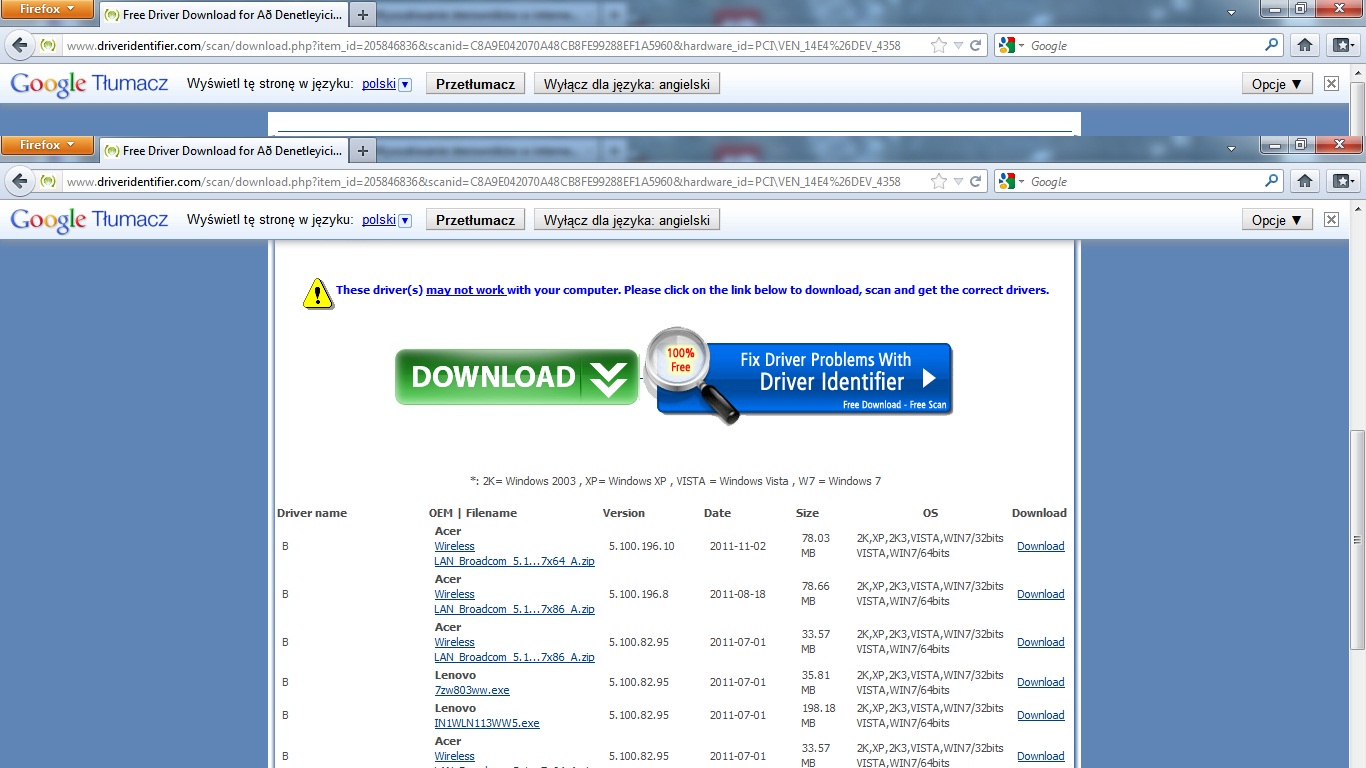Go back using the lower window's back arrow
This screenshot has height=768, width=1366.
tap(19, 181)
